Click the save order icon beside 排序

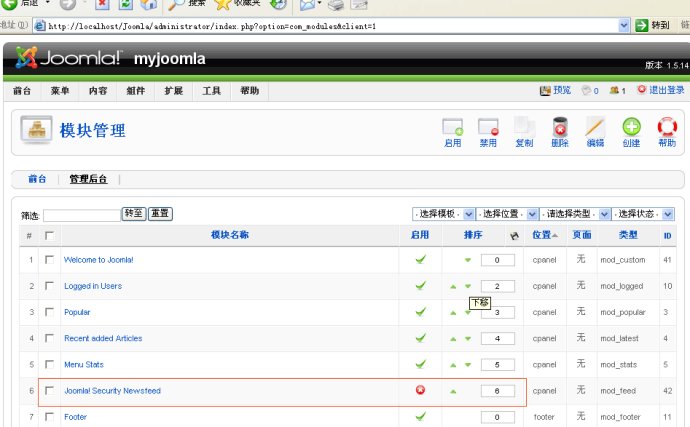tap(514, 236)
